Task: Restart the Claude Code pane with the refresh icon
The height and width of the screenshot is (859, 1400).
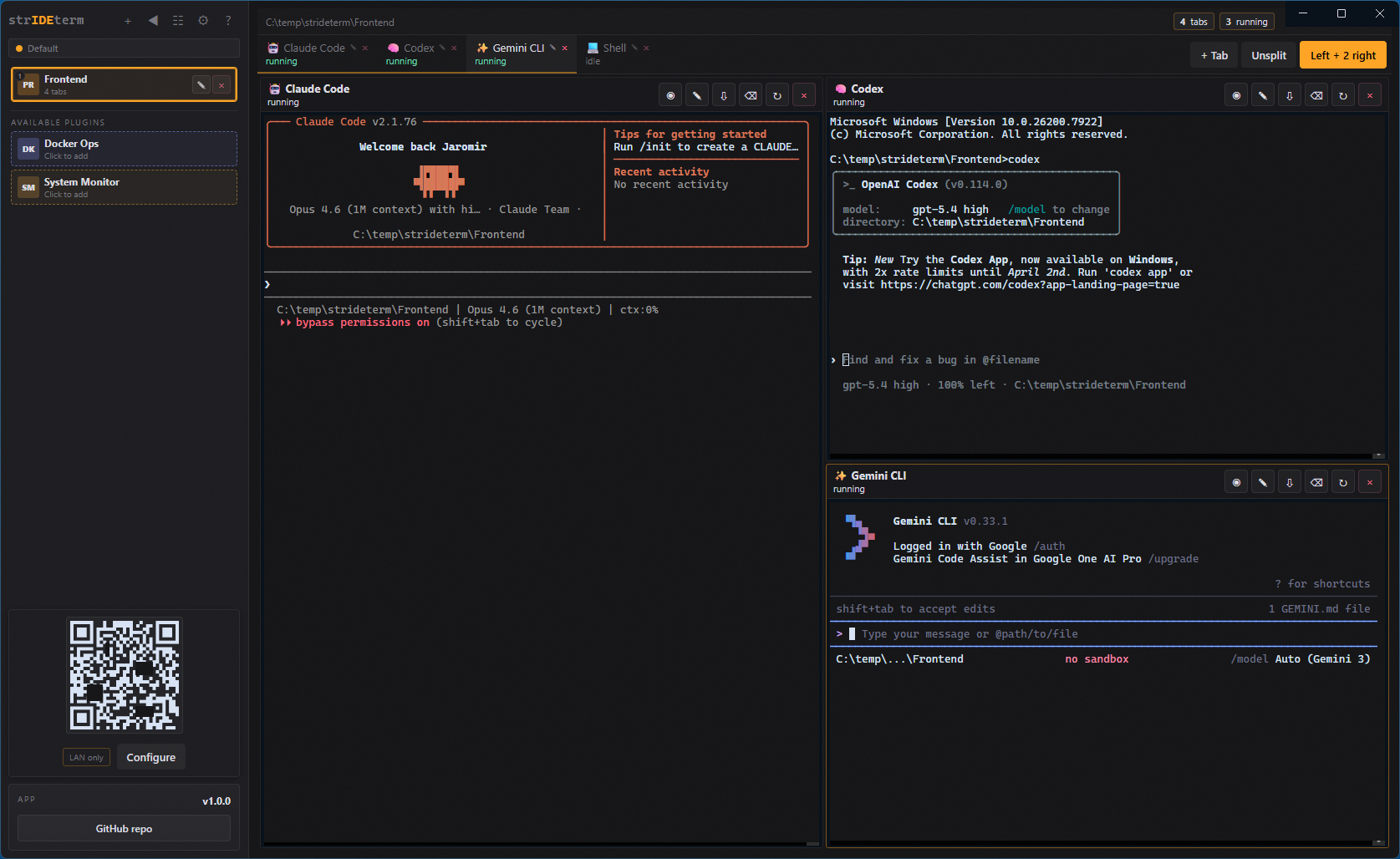Action: (777, 96)
